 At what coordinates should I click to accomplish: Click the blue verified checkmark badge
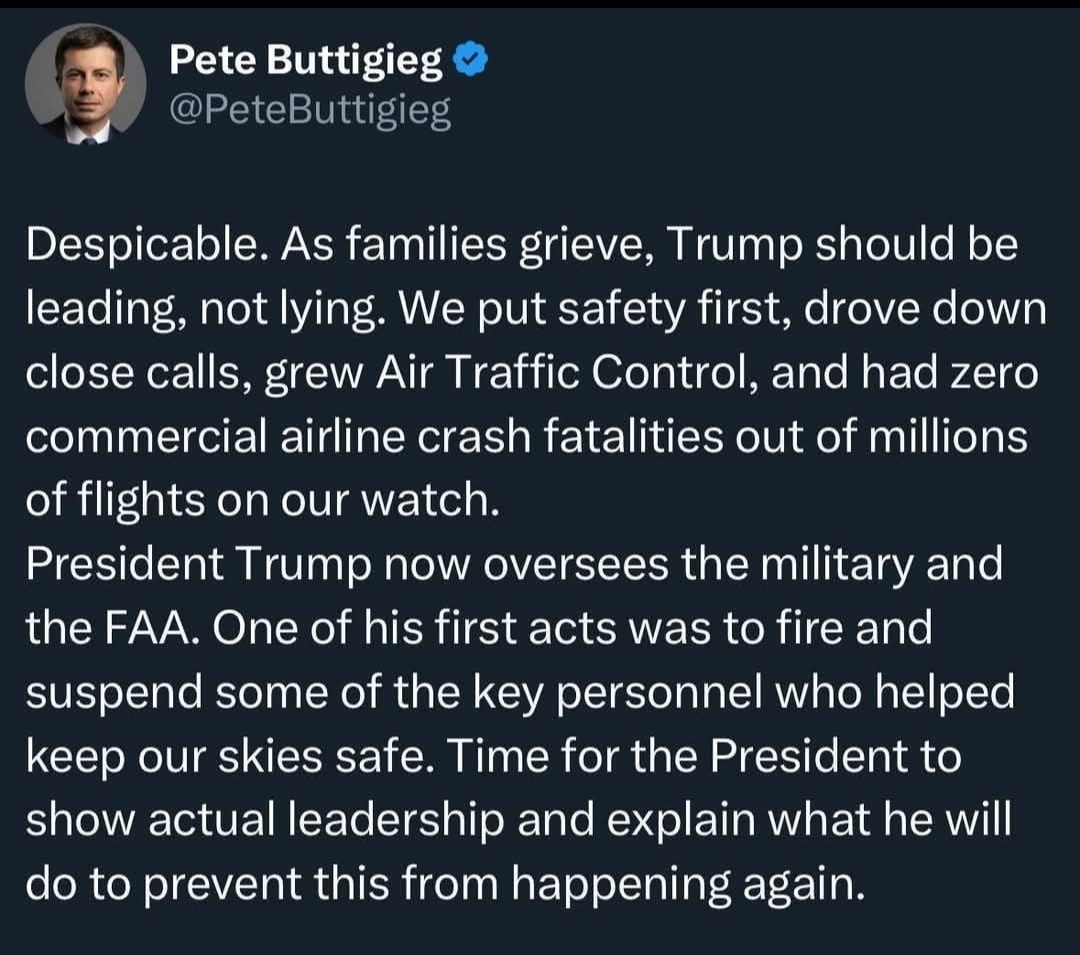471,62
